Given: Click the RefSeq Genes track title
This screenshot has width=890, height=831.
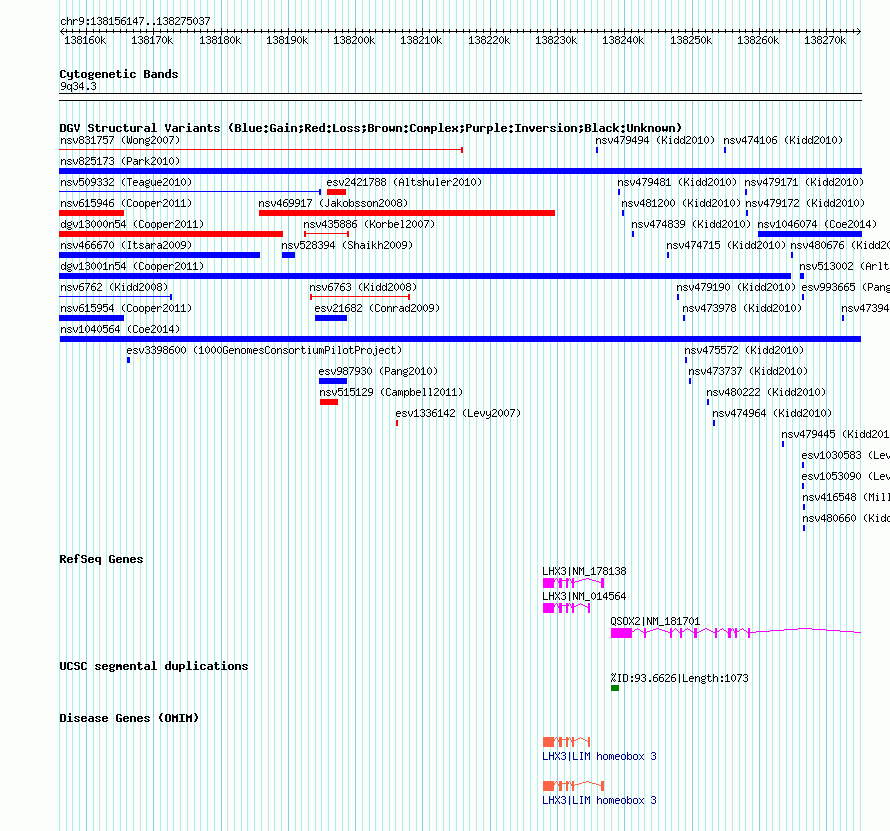Looking at the screenshot, I should coord(101,559).
